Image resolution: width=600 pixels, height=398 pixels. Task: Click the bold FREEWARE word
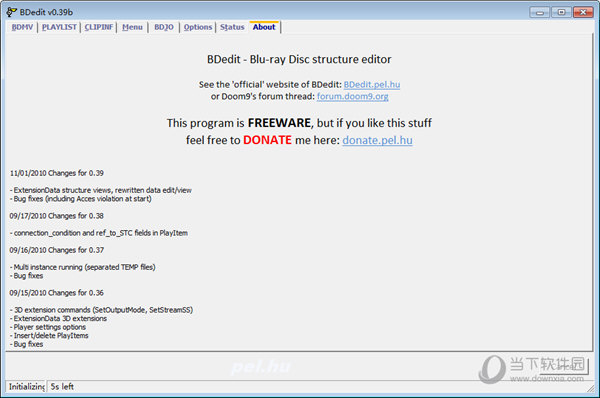(279, 123)
